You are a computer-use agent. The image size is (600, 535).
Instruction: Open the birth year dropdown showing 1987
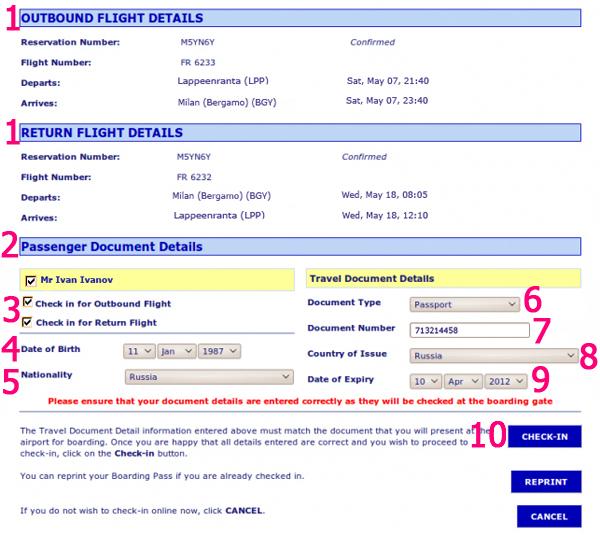(x=220, y=351)
